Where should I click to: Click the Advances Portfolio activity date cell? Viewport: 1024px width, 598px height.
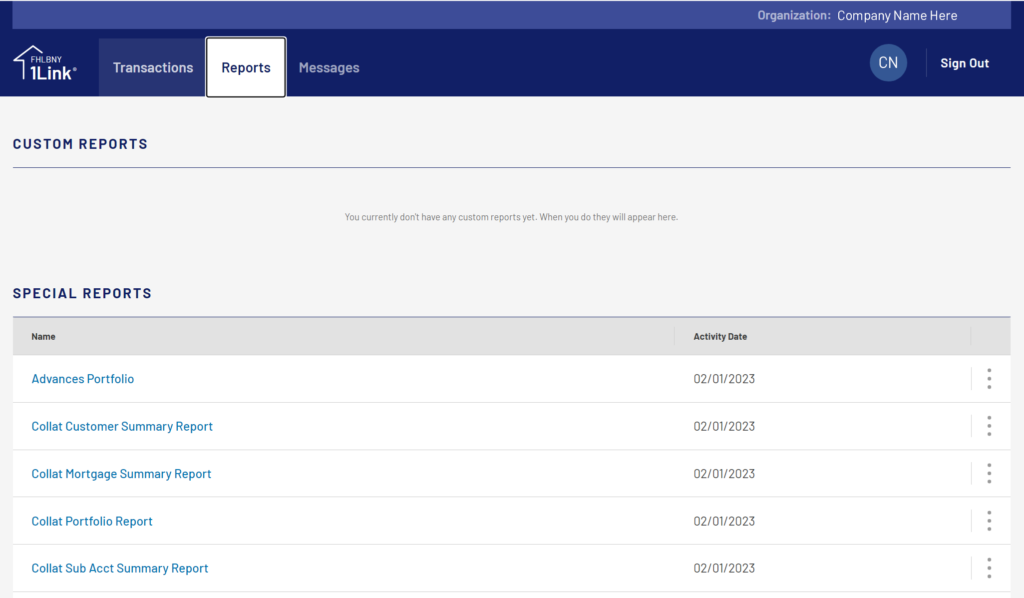click(x=724, y=379)
